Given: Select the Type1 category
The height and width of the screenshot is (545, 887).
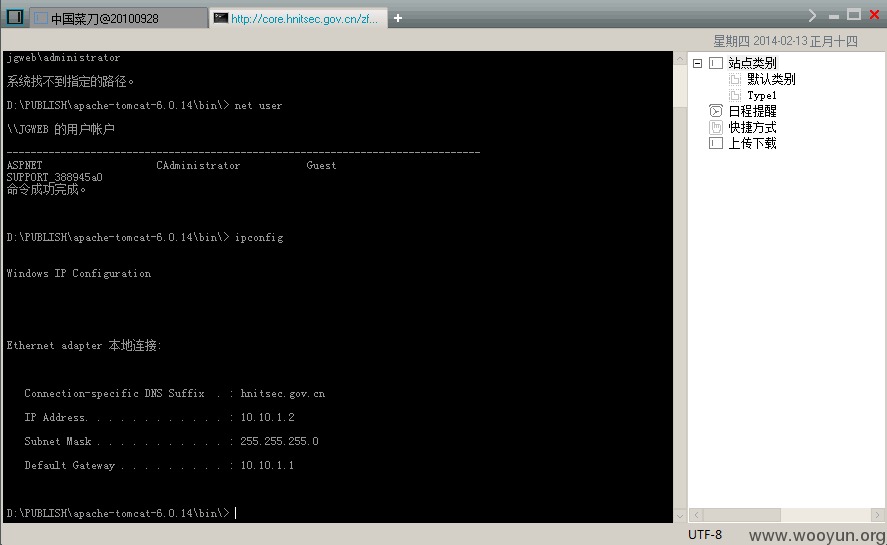Looking at the screenshot, I should coord(761,95).
